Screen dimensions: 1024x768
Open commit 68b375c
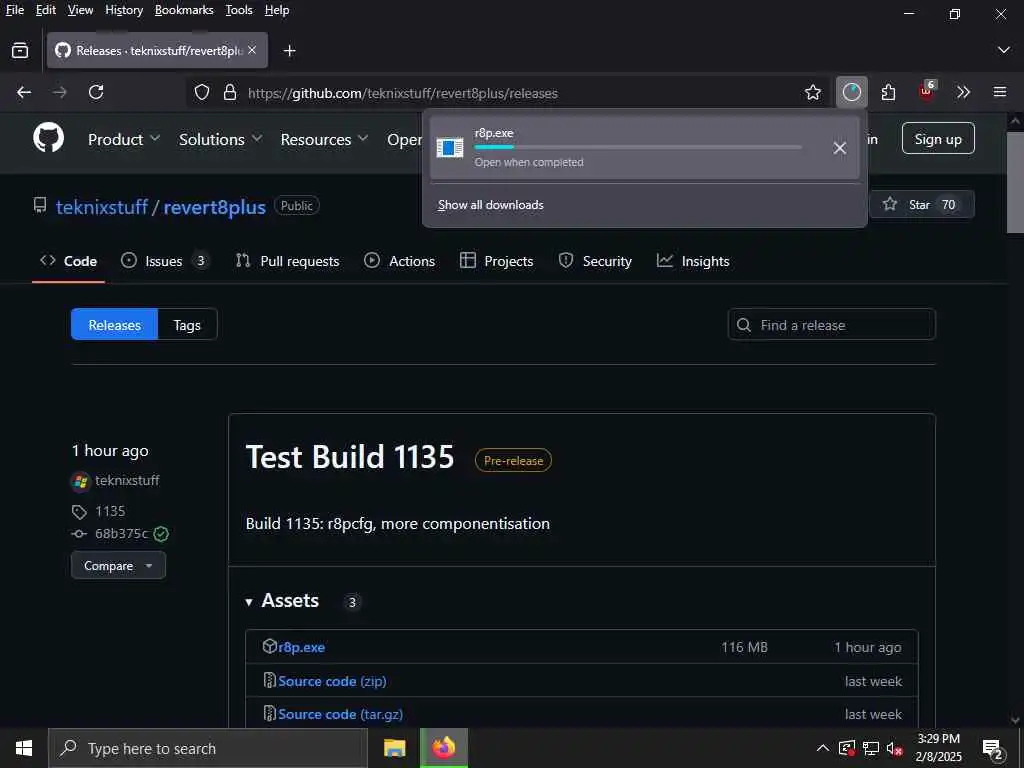pyautogui.click(x=121, y=534)
